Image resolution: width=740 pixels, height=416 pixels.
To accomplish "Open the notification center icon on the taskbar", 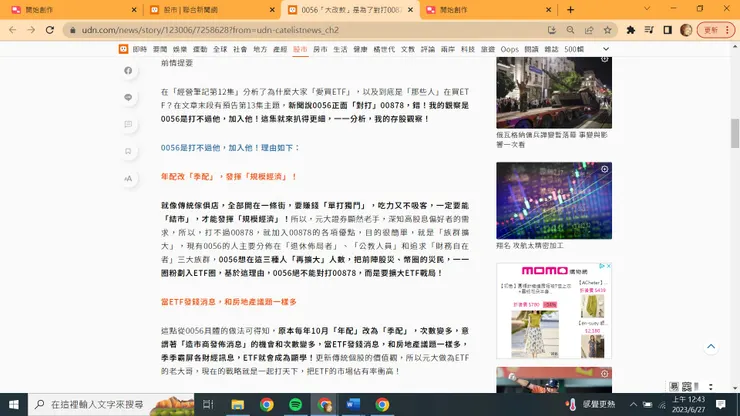I will [x=721, y=405].
